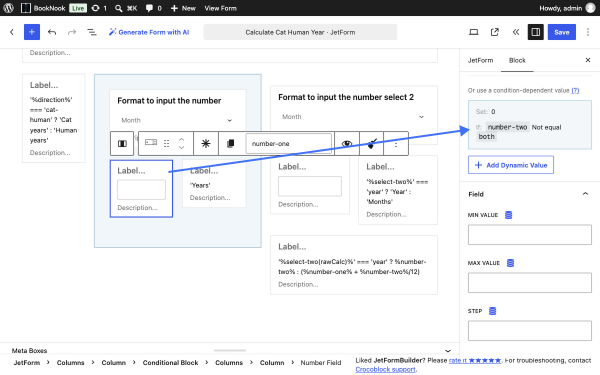Image resolution: width=600 pixels, height=375 pixels.
Task: View form in new tab
Action: tap(495, 32)
